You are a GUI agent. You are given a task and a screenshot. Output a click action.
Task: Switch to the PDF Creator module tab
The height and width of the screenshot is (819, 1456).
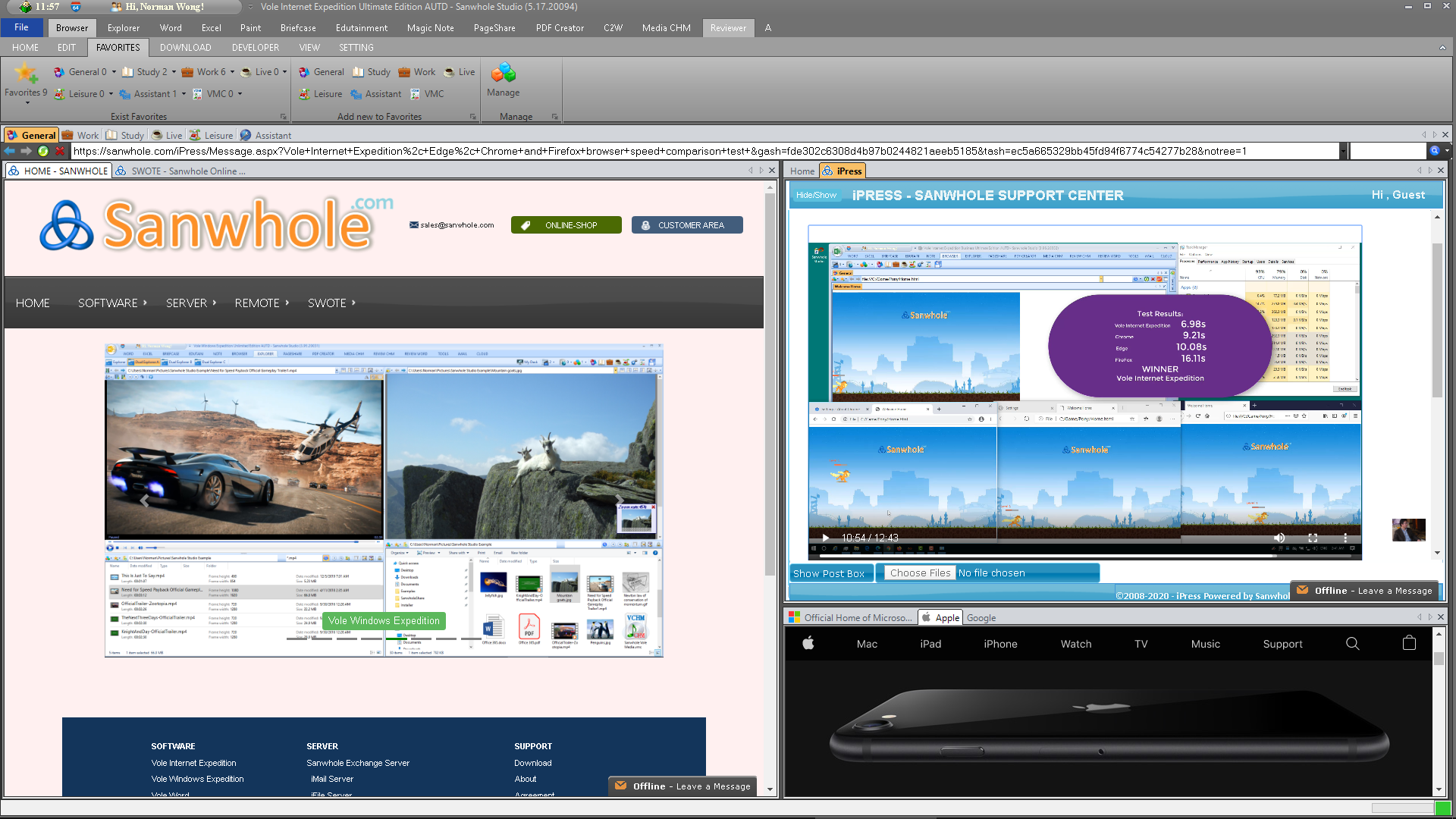click(560, 28)
